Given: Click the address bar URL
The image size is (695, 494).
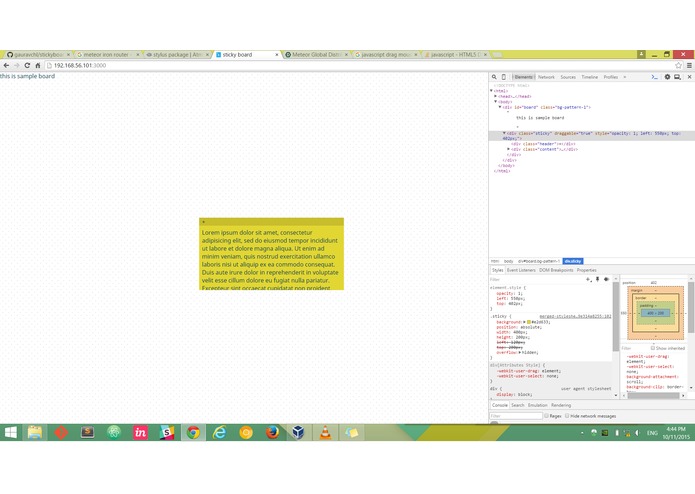Looking at the screenshot, I should coord(80,66).
